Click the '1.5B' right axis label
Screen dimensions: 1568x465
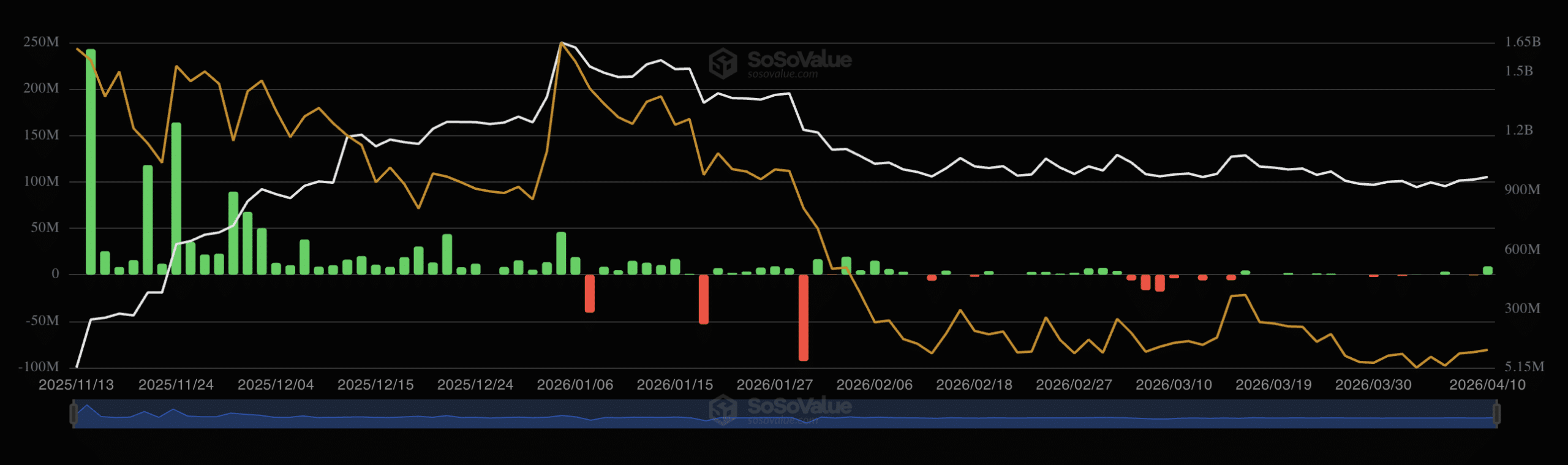[1519, 71]
